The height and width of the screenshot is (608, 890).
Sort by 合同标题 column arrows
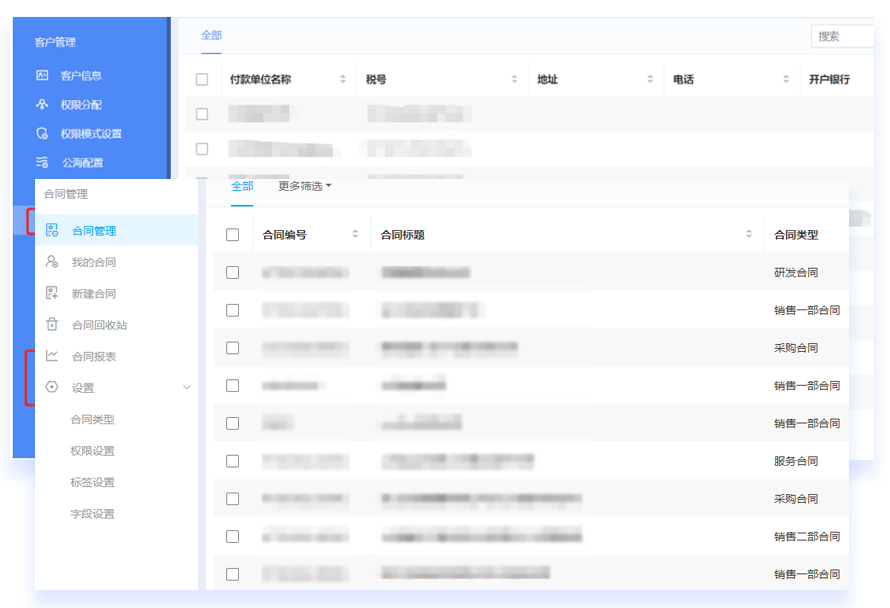749,235
